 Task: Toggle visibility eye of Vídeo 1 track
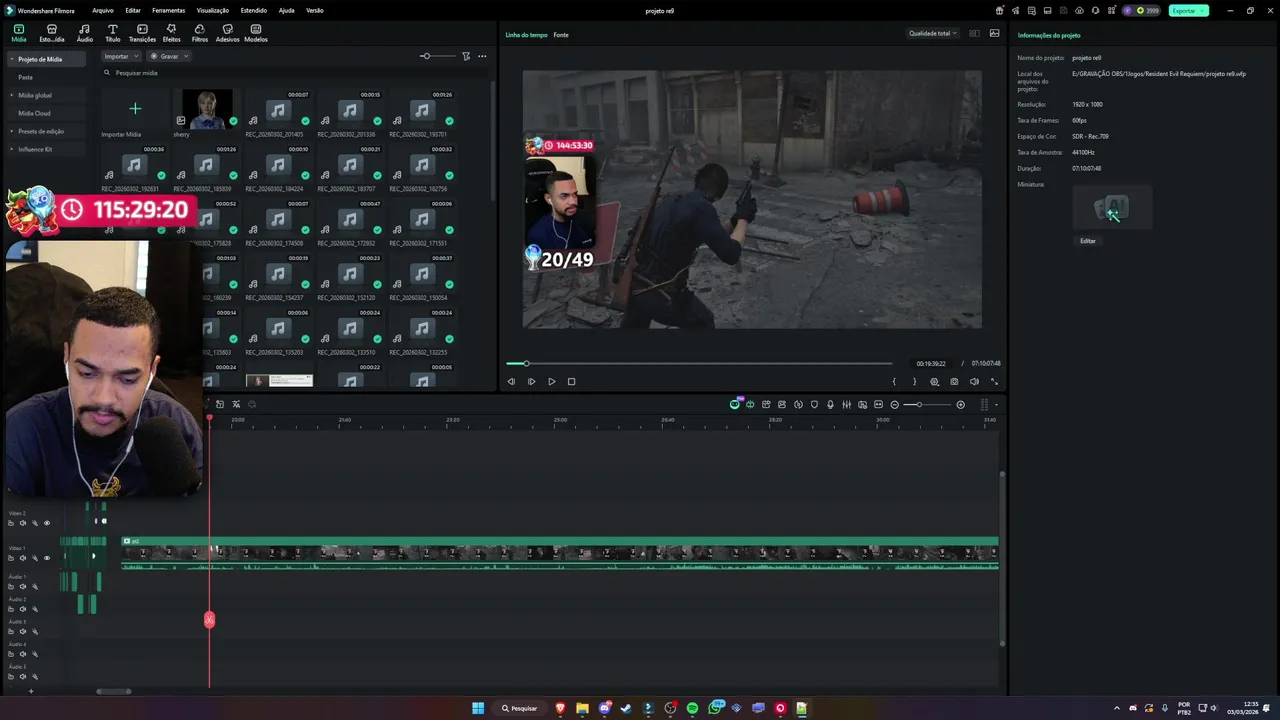46,558
